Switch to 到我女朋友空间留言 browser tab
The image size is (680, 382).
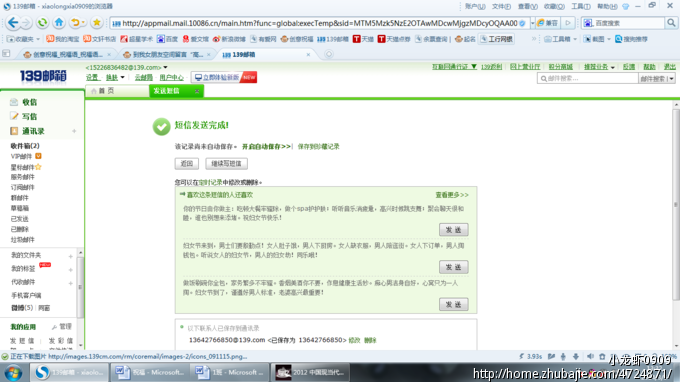pyautogui.click(x=166, y=55)
